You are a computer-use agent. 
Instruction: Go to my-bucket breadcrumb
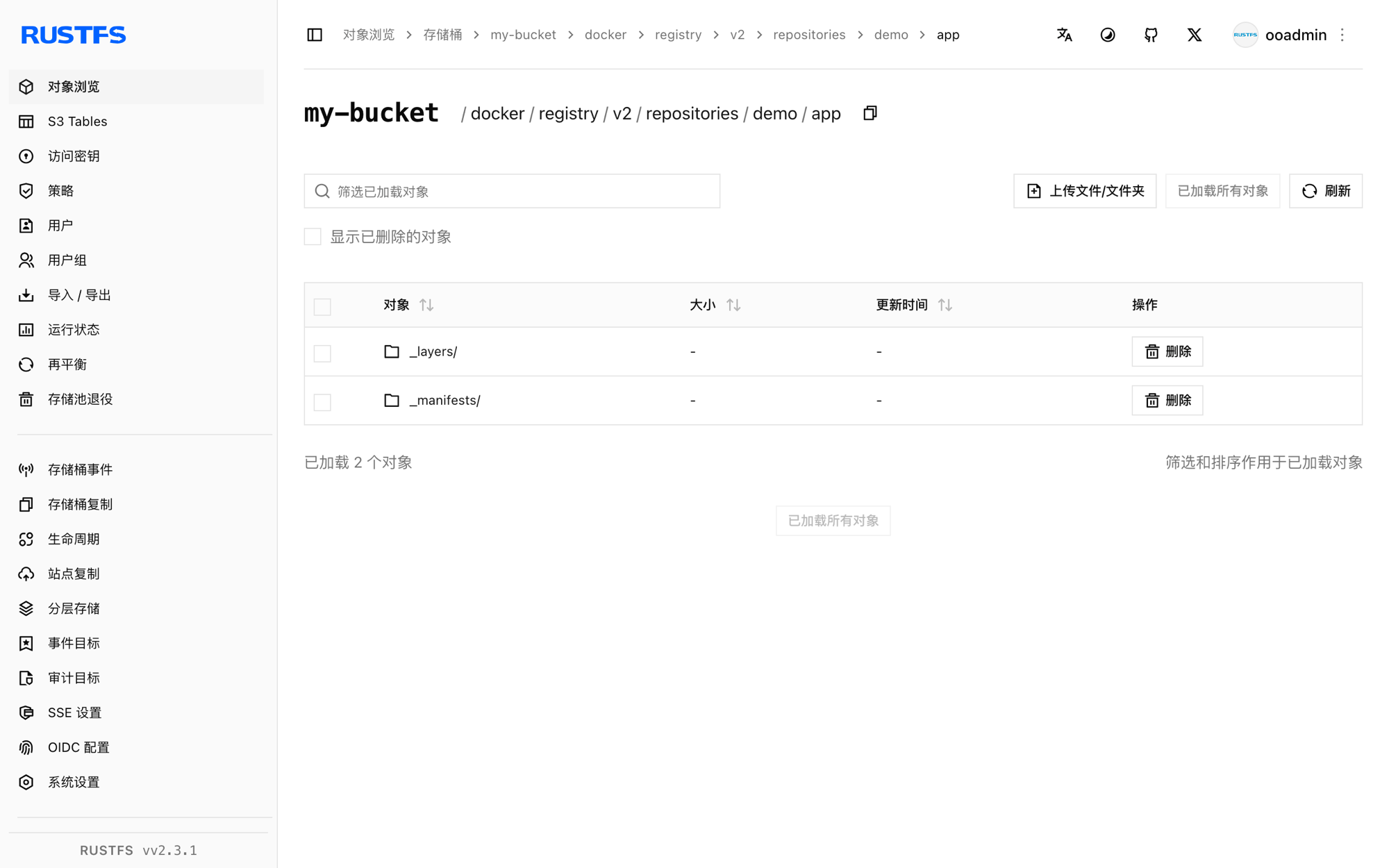click(523, 35)
